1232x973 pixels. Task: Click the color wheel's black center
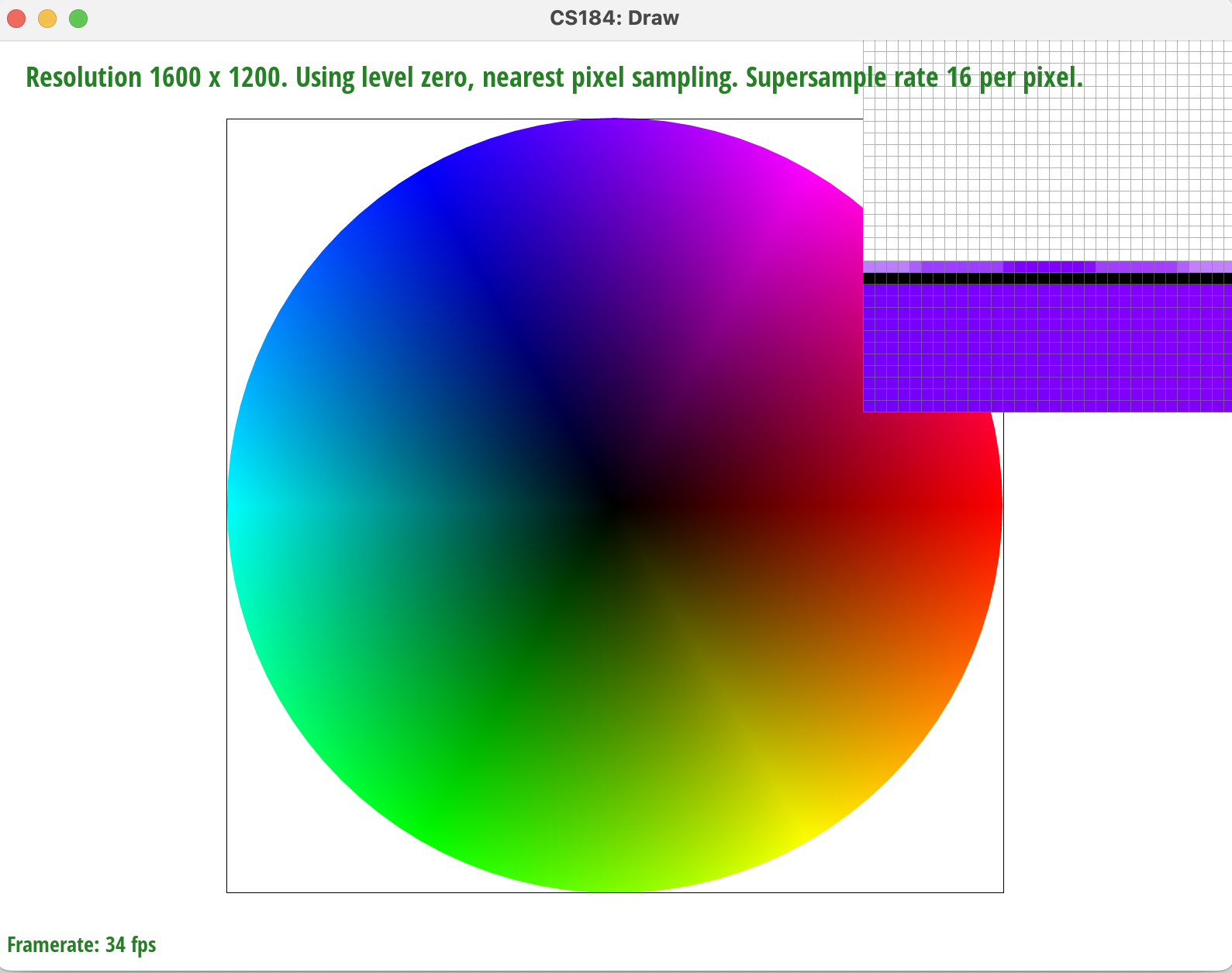tap(615, 505)
